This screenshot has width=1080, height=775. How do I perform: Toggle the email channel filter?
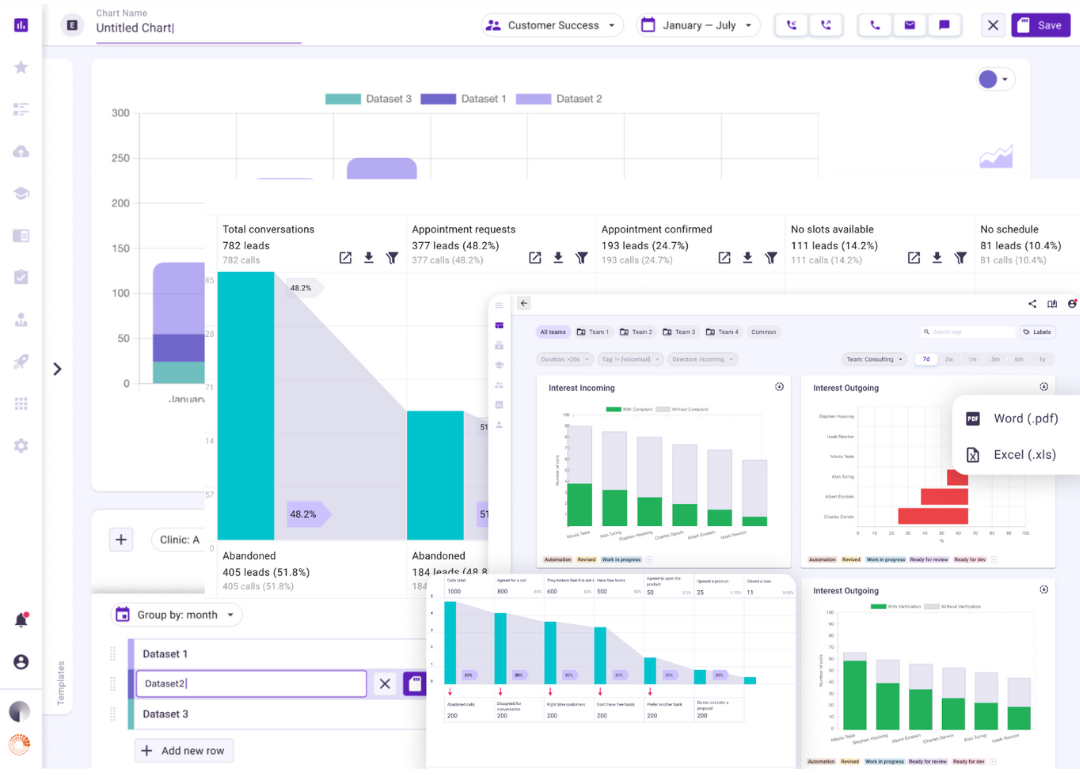pyautogui.click(x=910, y=25)
